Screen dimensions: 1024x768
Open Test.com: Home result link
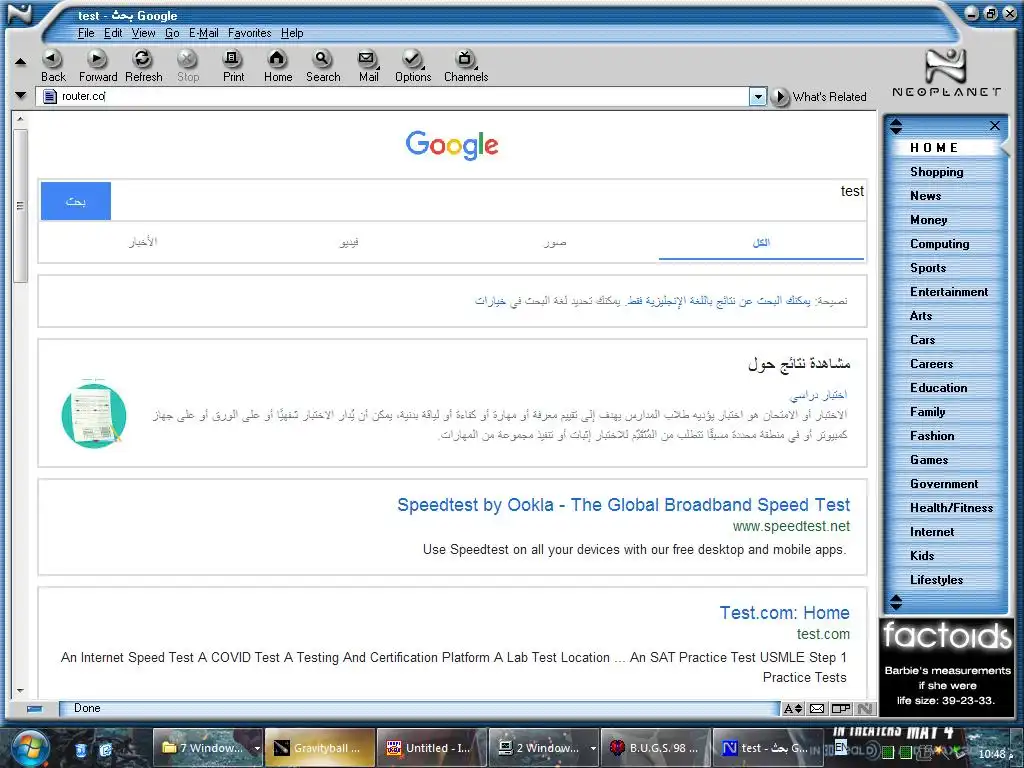784,613
